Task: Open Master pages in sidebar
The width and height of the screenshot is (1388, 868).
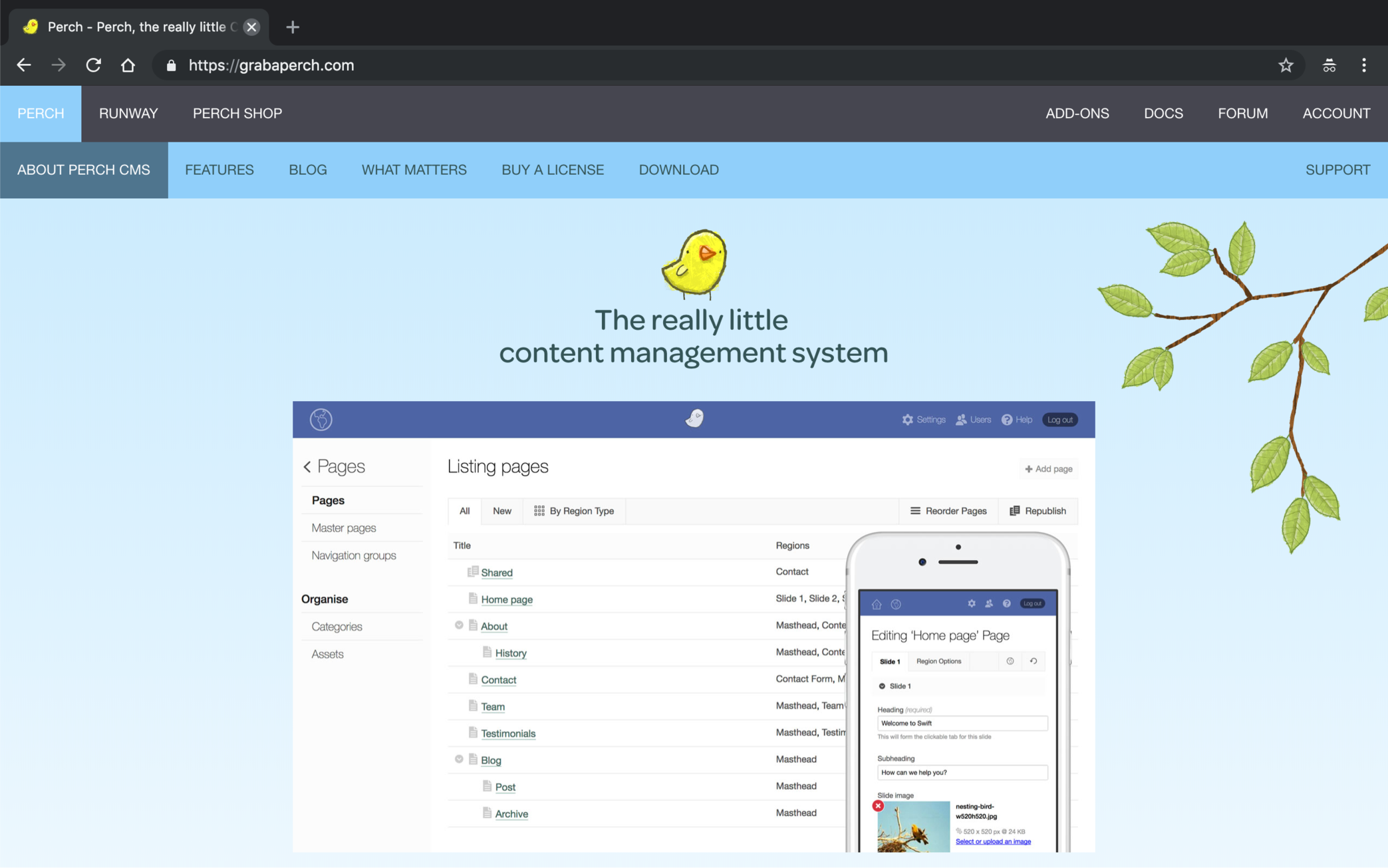Action: pos(344,528)
